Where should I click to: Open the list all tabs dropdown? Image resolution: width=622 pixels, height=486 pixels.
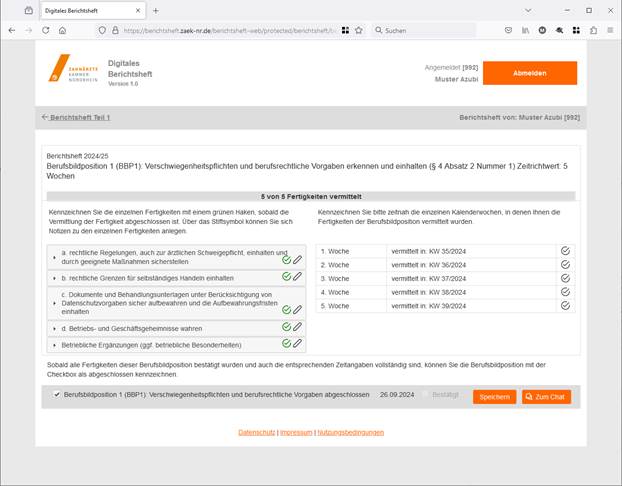[528, 11]
